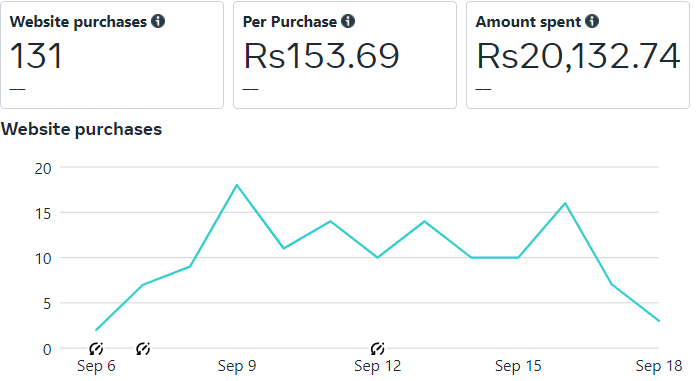
Task: Click the 131 purchases total value
Action: pyautogui.click(x=36, y=56)
